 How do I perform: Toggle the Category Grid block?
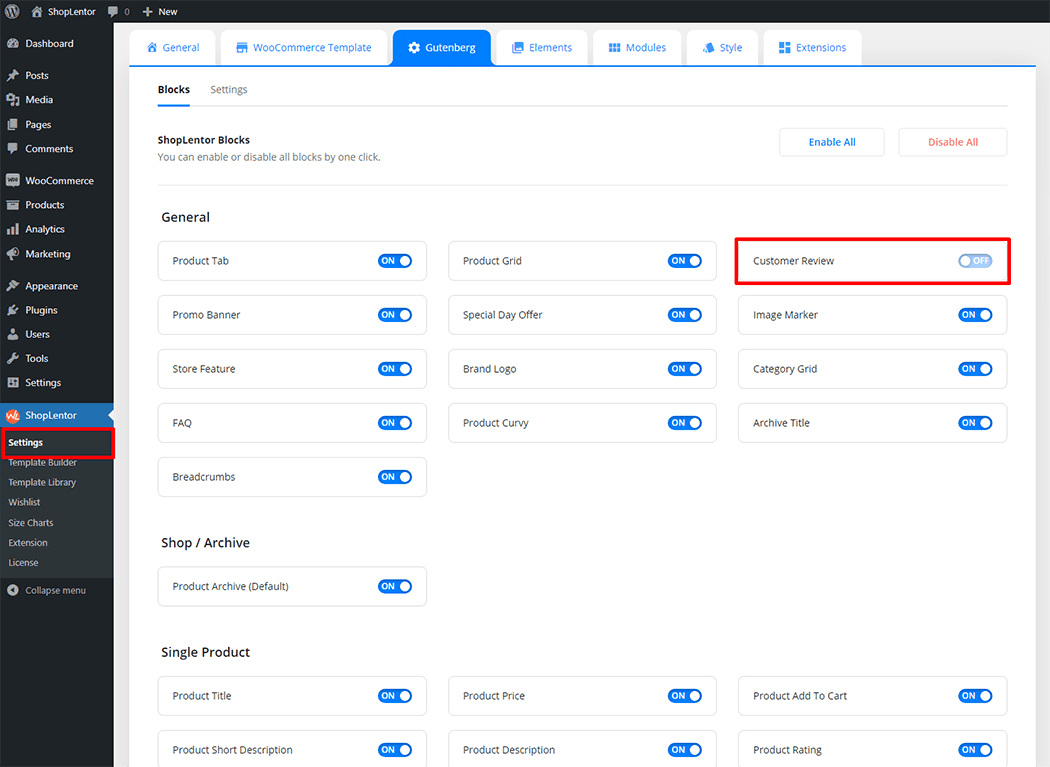pos(974,369)
